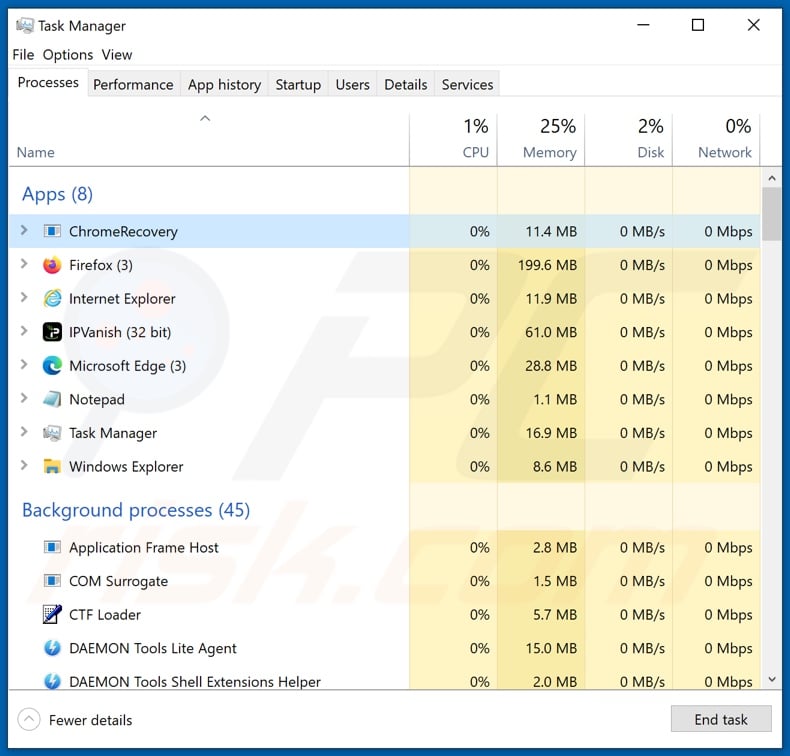
Task: Maximize the Task Manager window
Action: 698,25
